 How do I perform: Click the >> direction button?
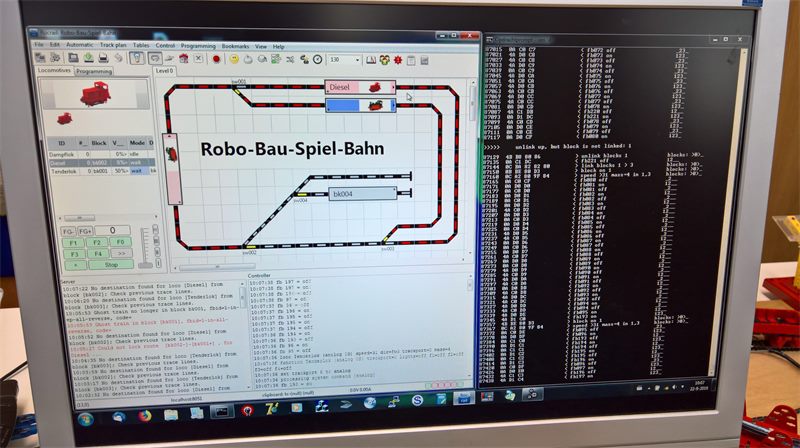click(121, 253)
